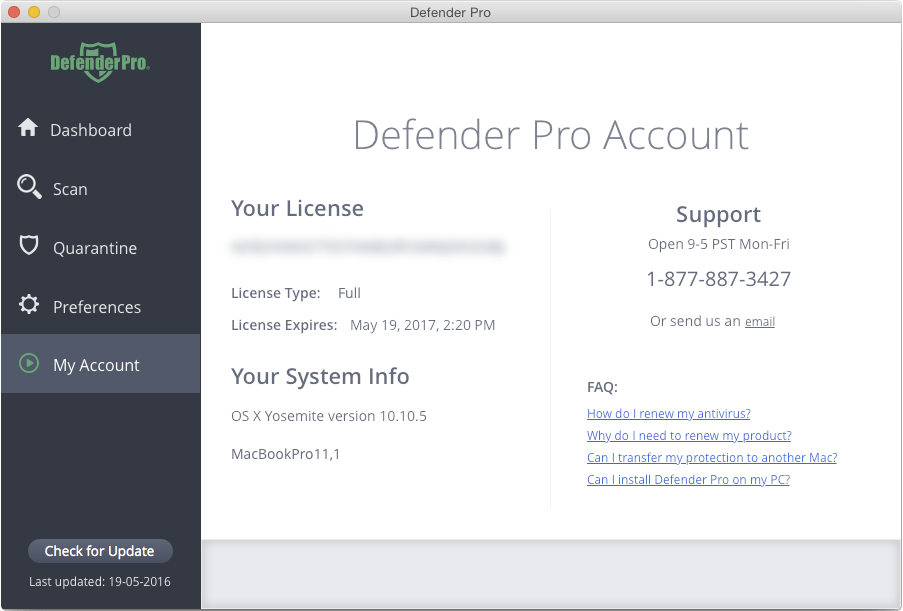The width and height of the screenshot is (903, 611).
Task: Close the Defender Pro window
Action: [14, 12]
